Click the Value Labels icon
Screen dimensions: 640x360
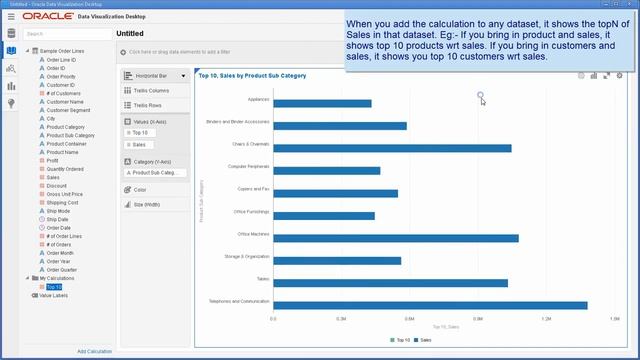click(x=35, y=296)
